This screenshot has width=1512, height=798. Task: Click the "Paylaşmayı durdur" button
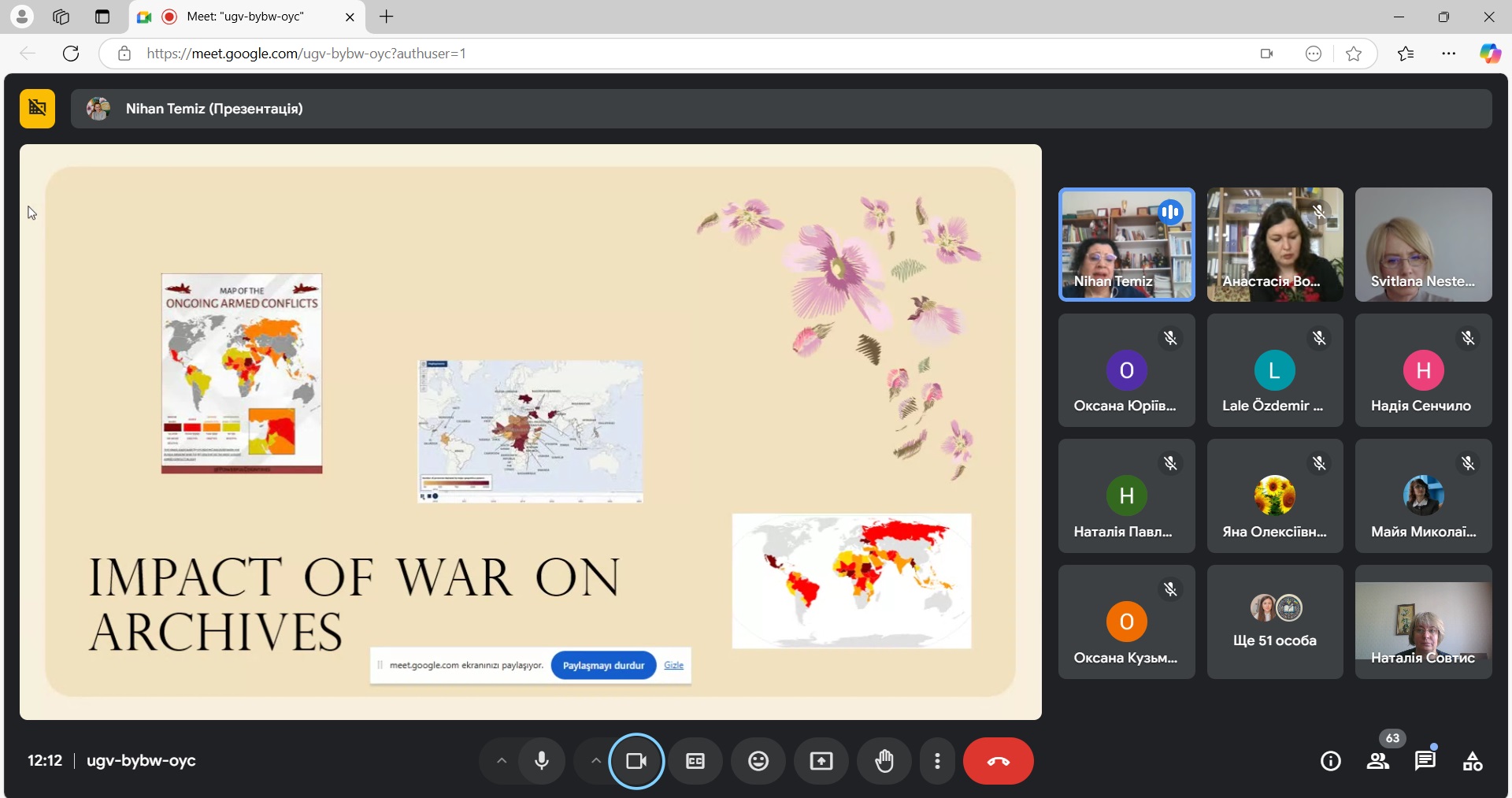point(603,666)
